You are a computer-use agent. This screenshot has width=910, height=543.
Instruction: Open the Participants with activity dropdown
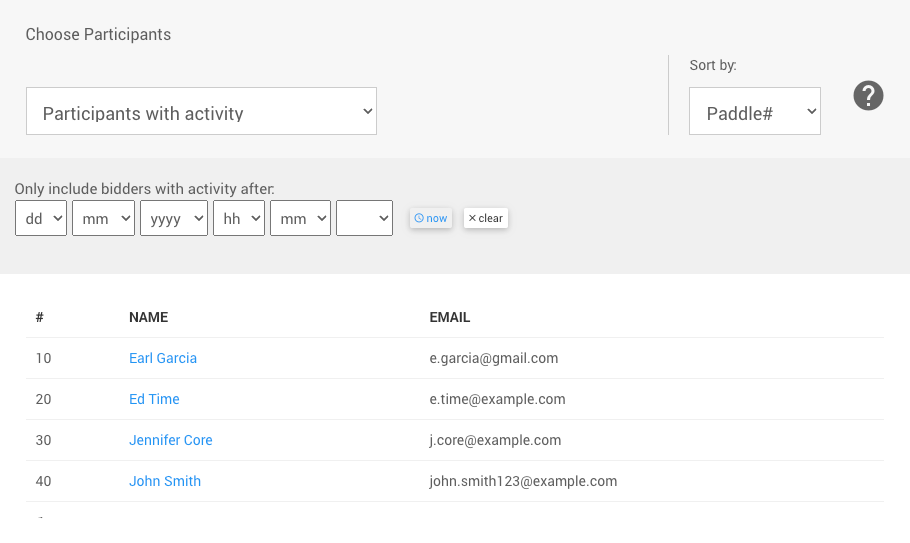[201, 111]
